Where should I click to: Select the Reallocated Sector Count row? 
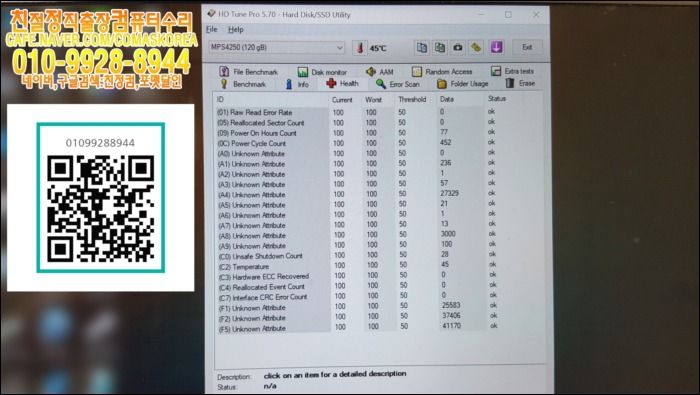pyautogui.click(x=357, y=122)
